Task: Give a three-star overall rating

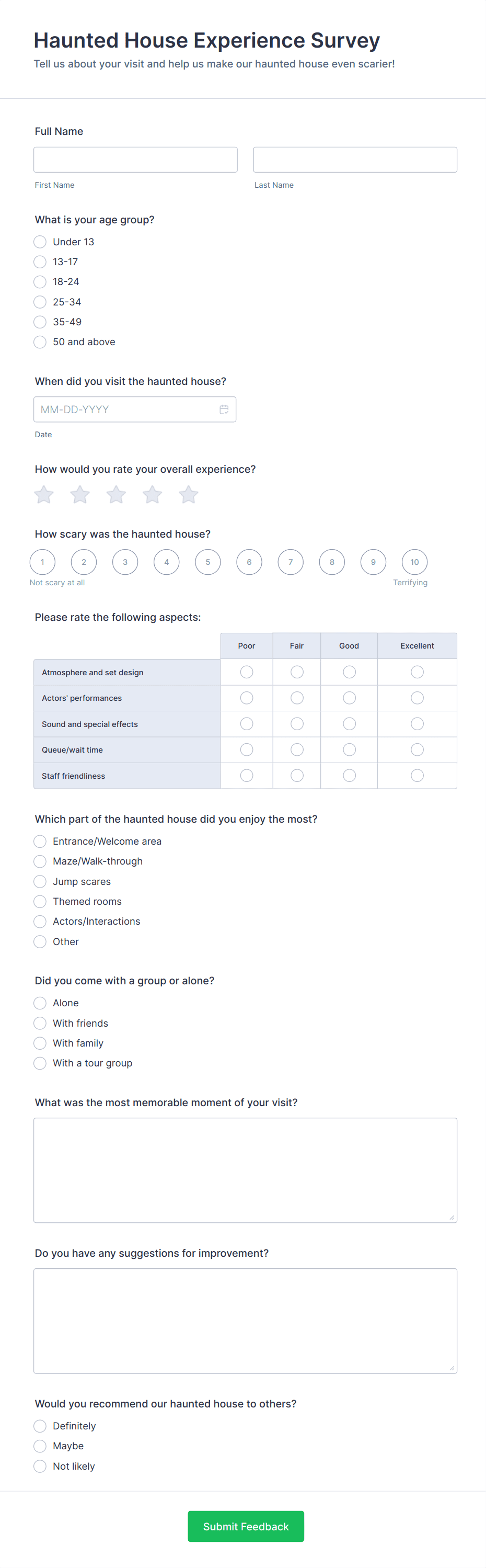Action: coord(116,495)
